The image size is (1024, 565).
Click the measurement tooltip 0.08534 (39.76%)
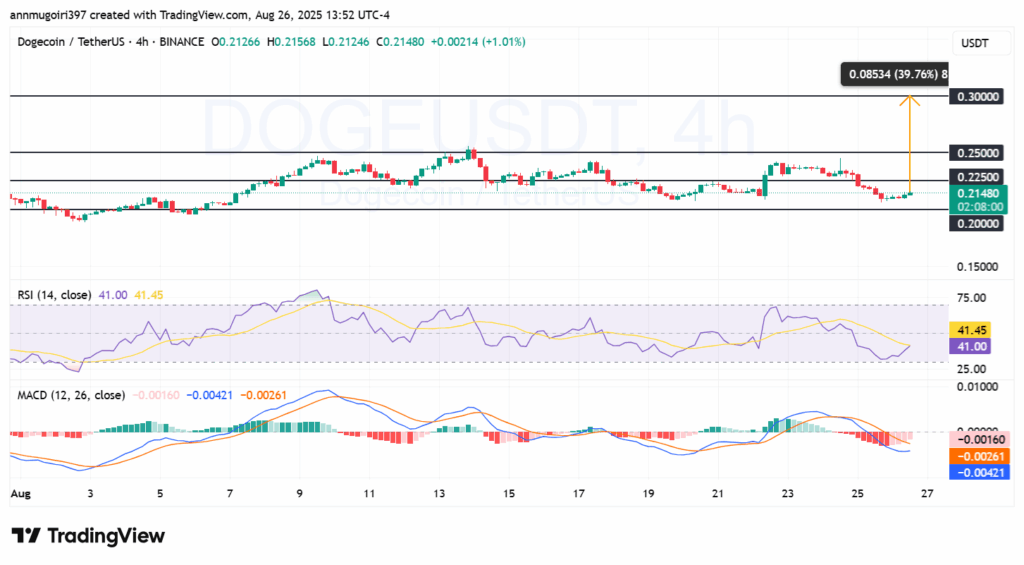click(894, 74)
